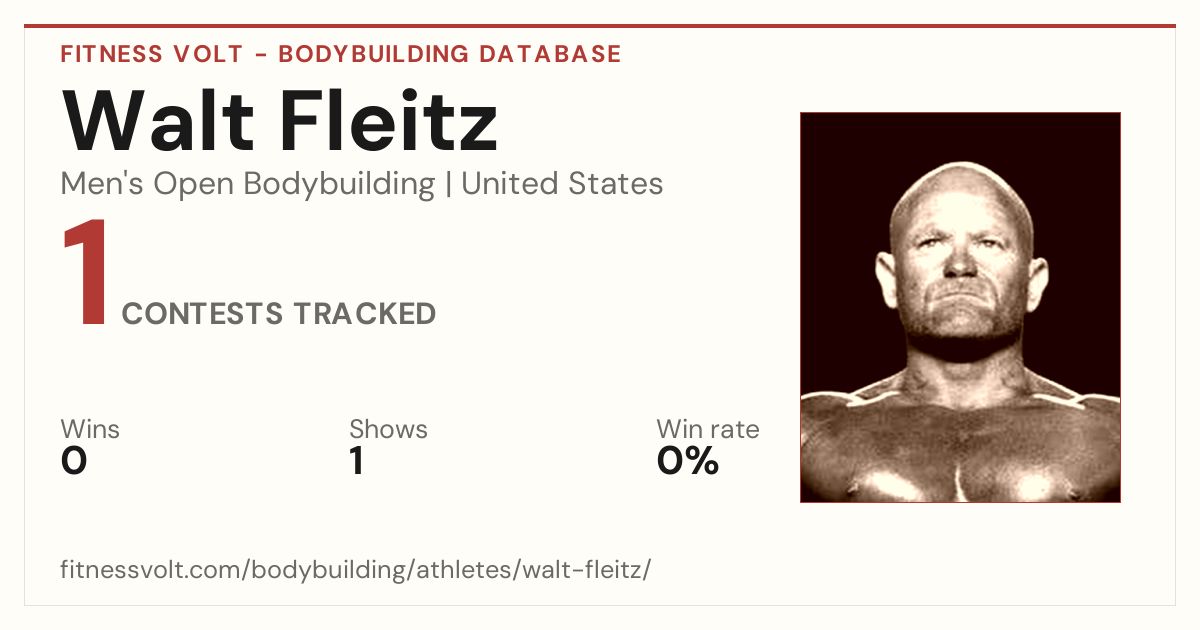Click the 0% win rate value
The height and width of the screenshot is (630, 1200).
(x=688, y=461)
